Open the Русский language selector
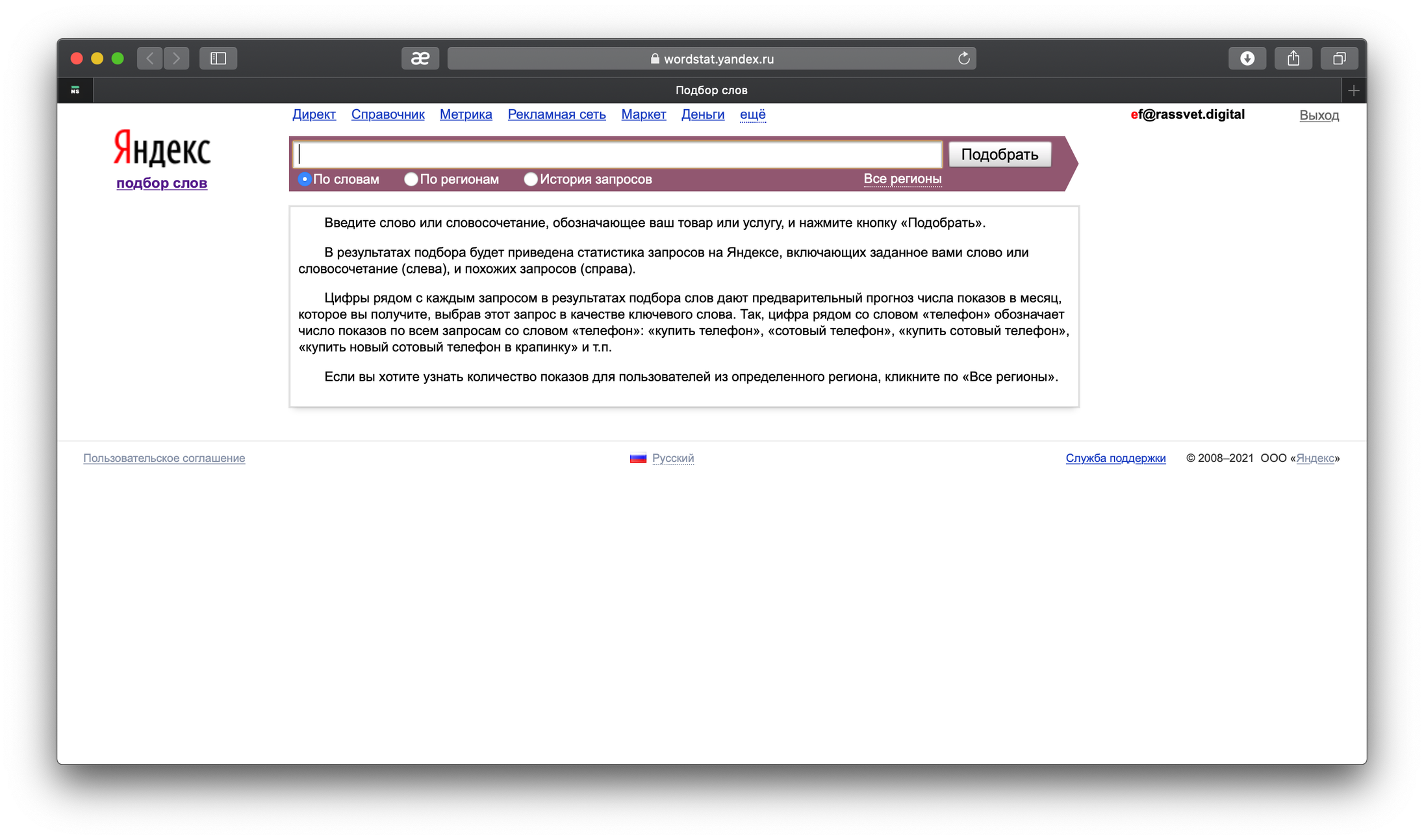 [x=672, y=458]
